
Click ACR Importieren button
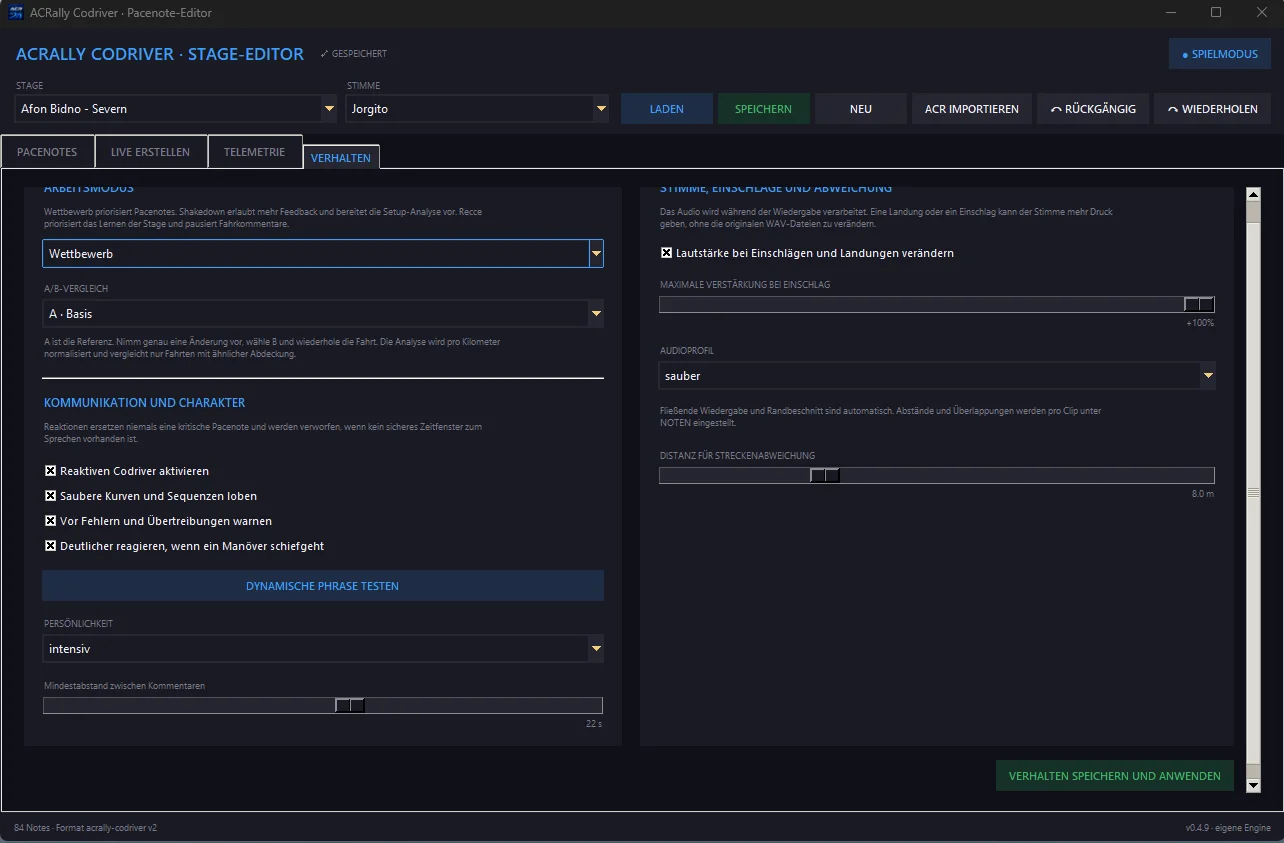pyautogui.click(x=972, y=109)
